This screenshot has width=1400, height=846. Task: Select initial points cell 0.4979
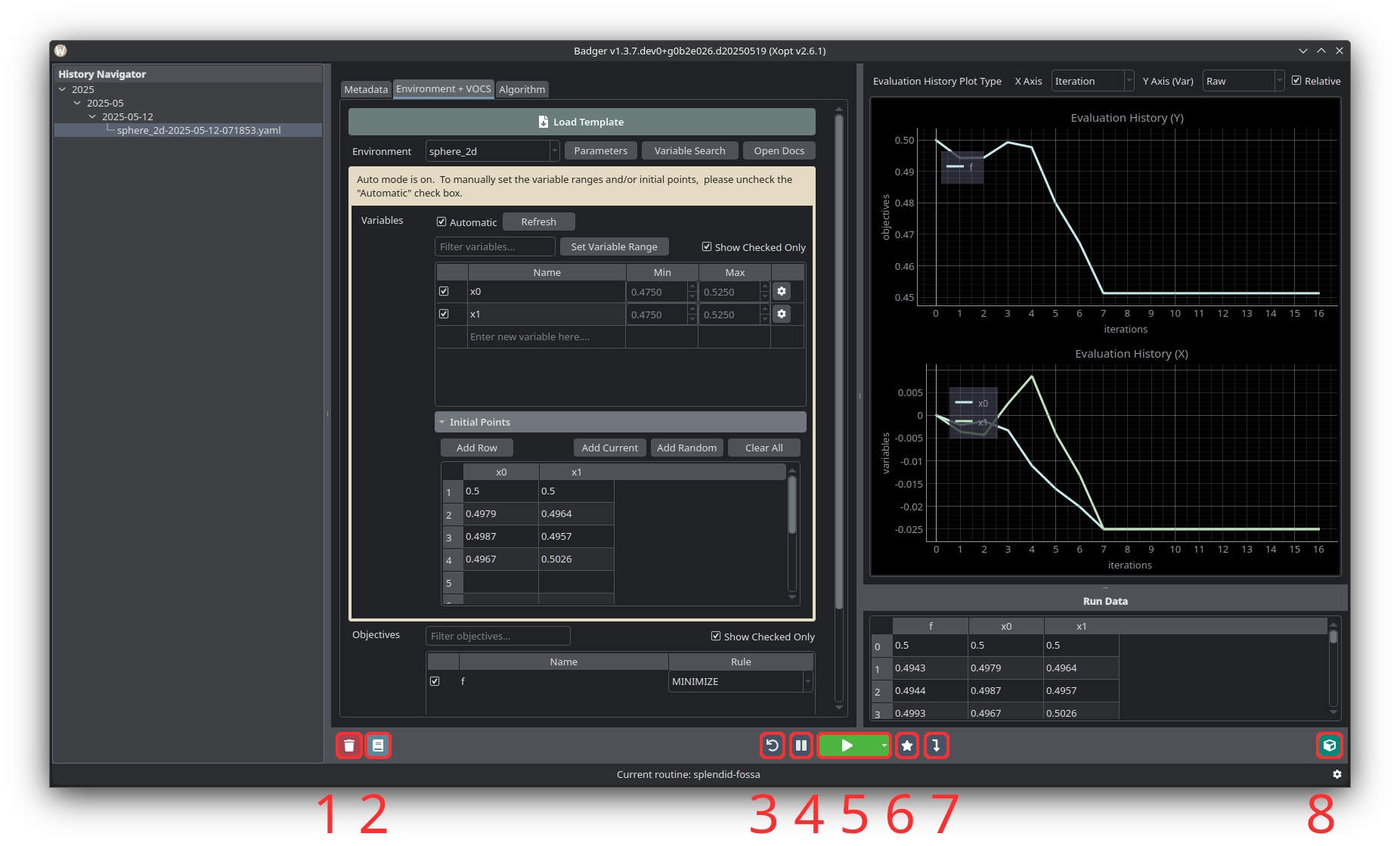pyautogui.click(x=500, y=514)
